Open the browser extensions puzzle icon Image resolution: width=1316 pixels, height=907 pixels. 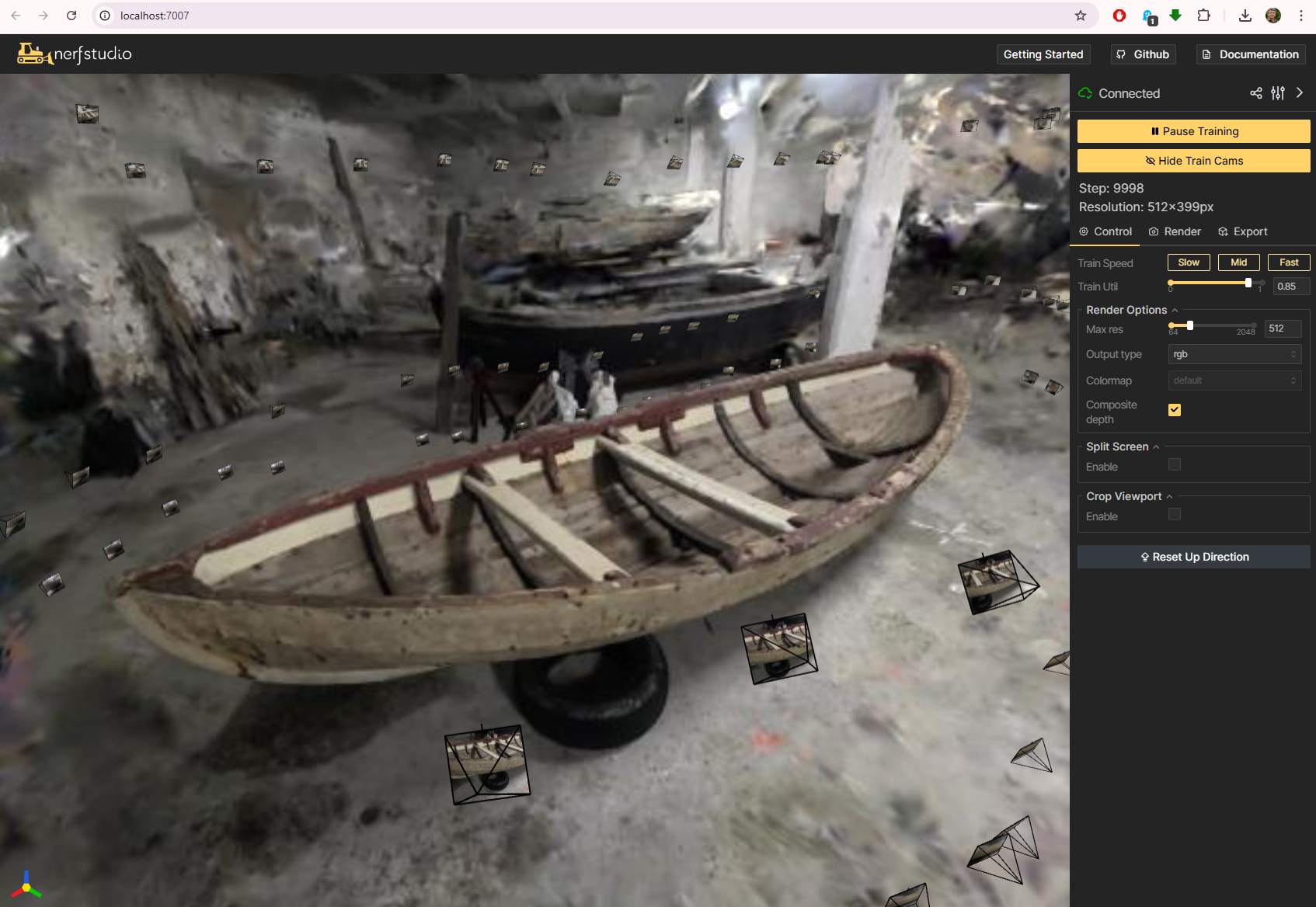coord(1203,16)
